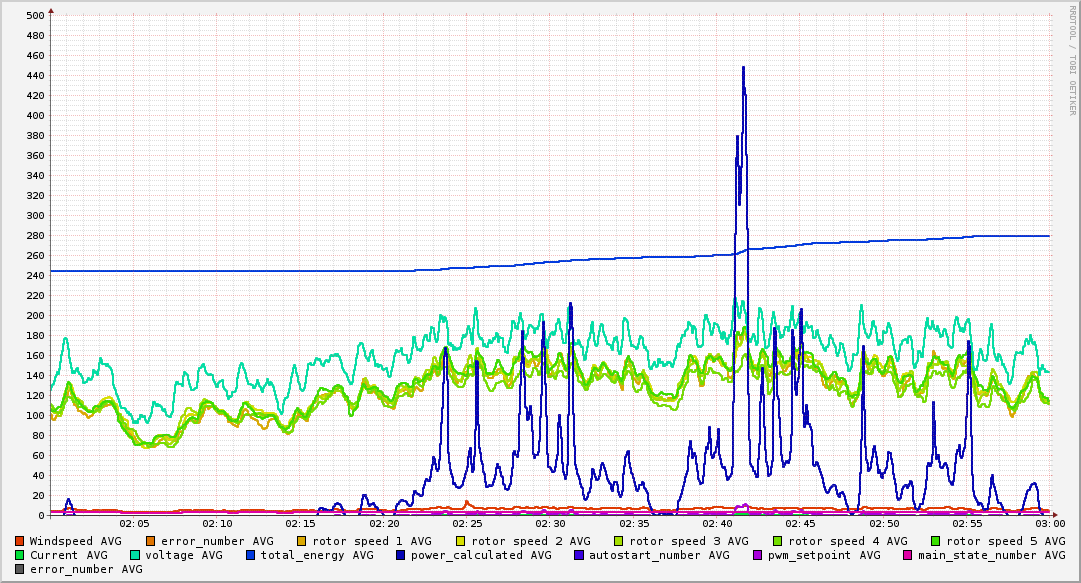Click the red Windspeed AVG legend swatch

coord(19,541)
